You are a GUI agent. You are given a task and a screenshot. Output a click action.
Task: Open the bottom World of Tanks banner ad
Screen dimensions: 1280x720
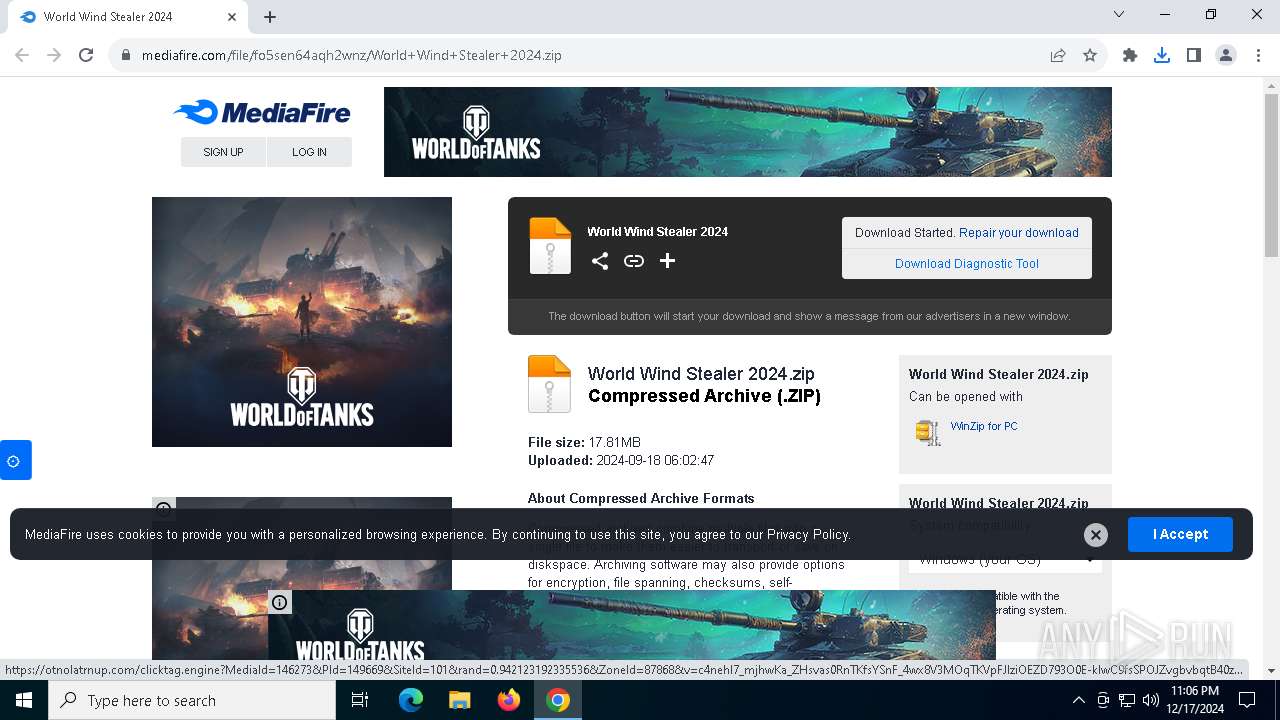point(632,625)
